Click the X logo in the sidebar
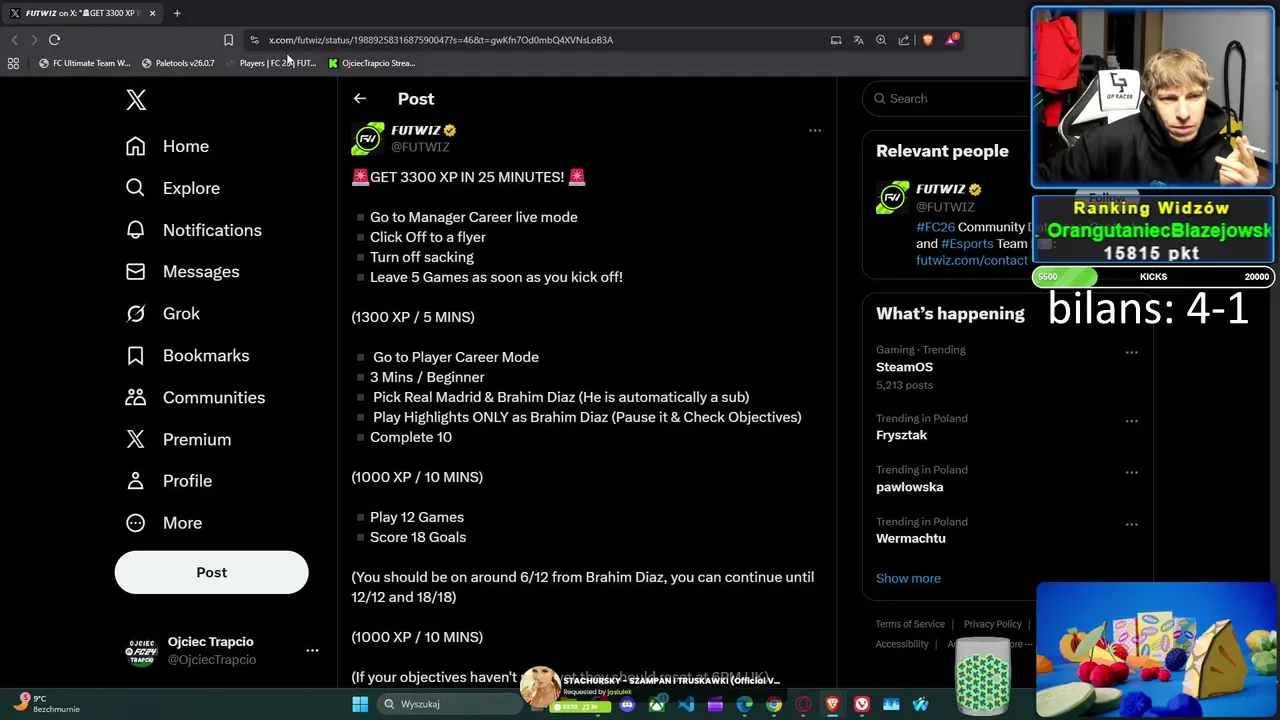 (136, 99)
